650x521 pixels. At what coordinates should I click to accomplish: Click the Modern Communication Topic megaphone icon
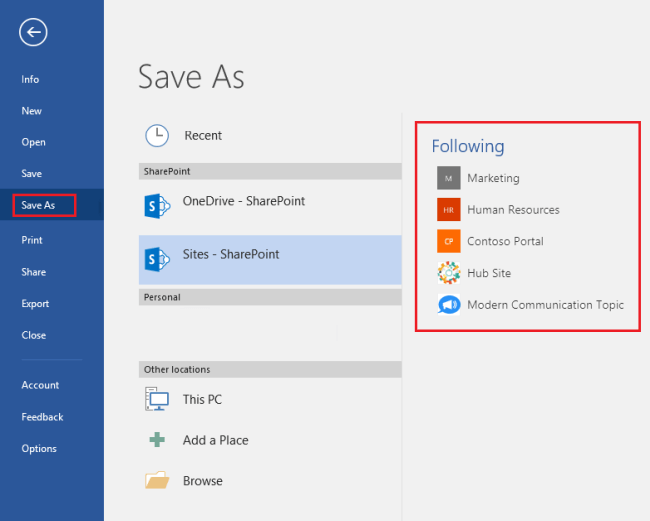tap(449, 305)
